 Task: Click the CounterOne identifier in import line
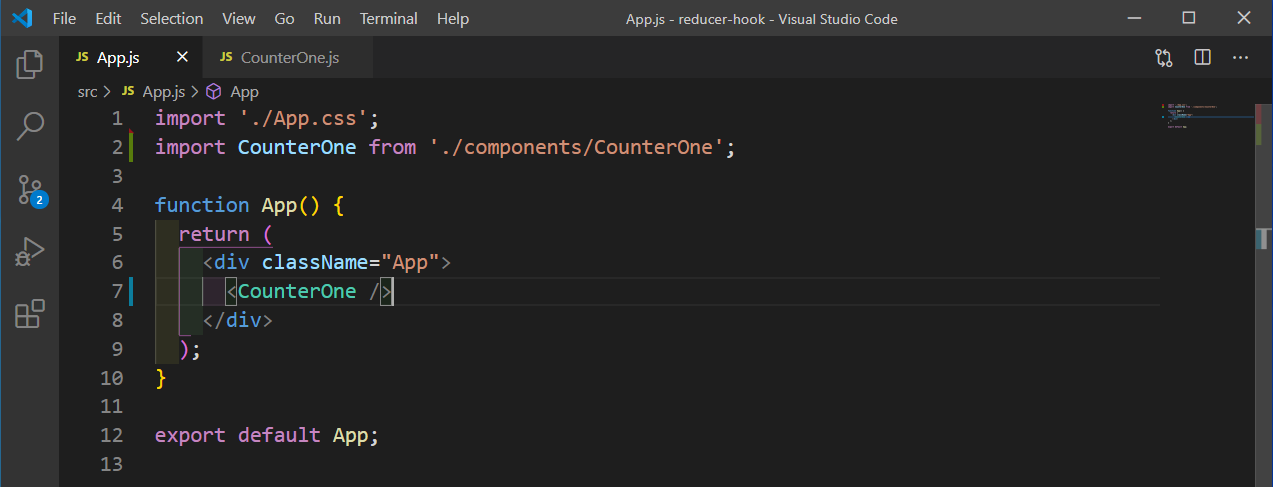297,148
